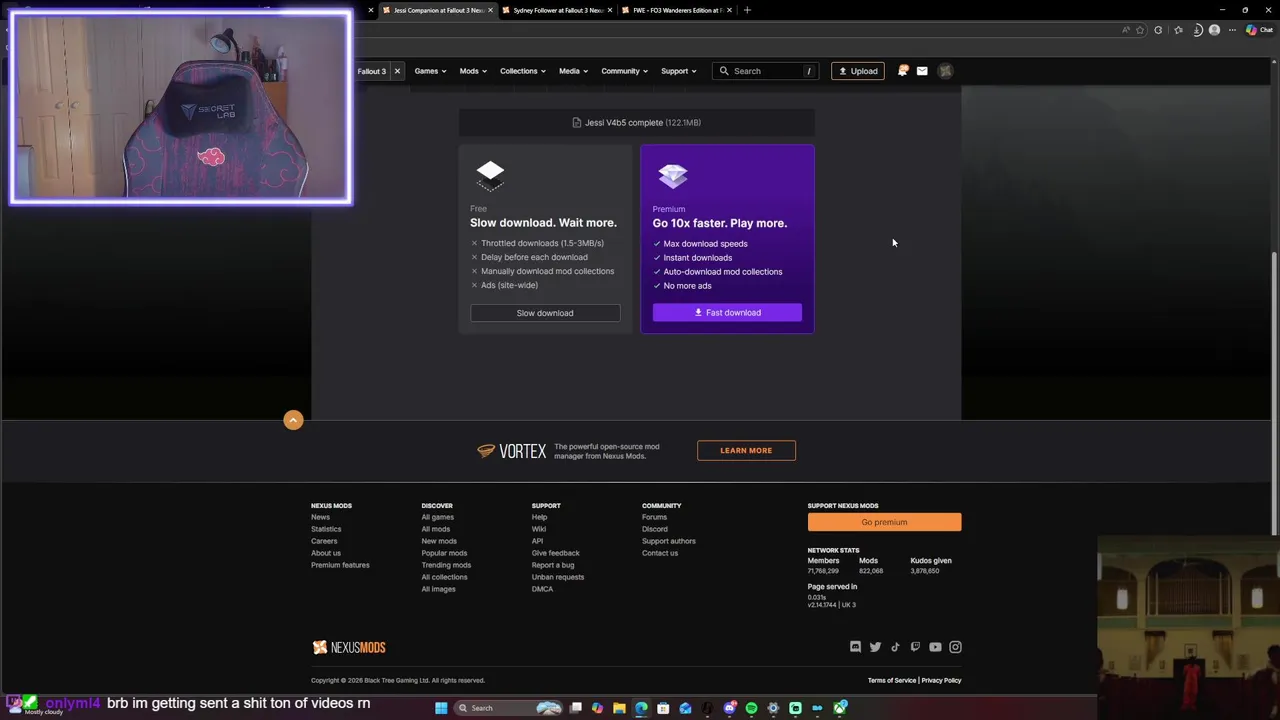Viewport: 1280px width, 720px height.
Task: Open Nexus Mods Twitch social icon
Action: (x=915, y=647)
